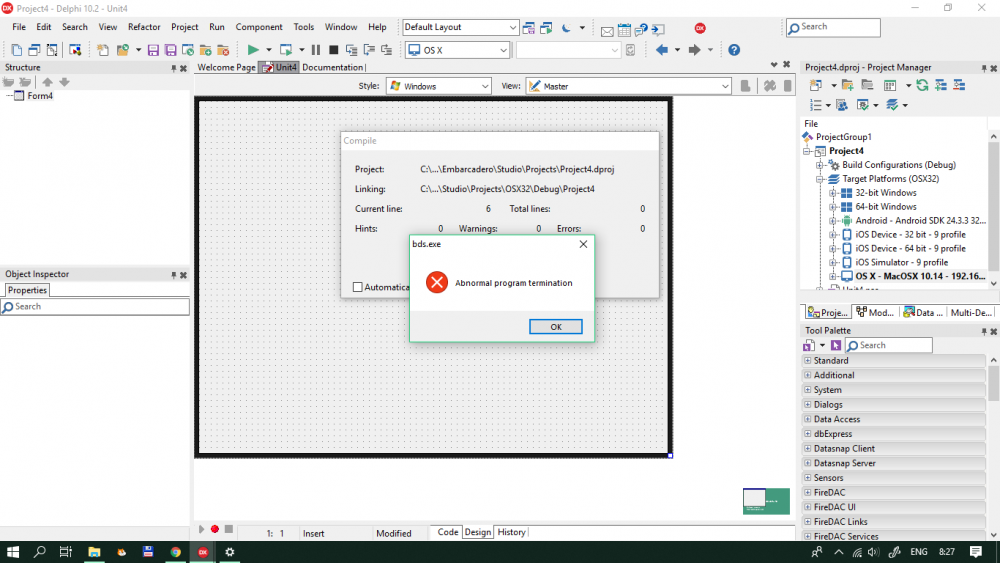This screenshot has height=563, width=1000.
Task: Click the Run Without Debugging icon
Action: pos(286,50)
